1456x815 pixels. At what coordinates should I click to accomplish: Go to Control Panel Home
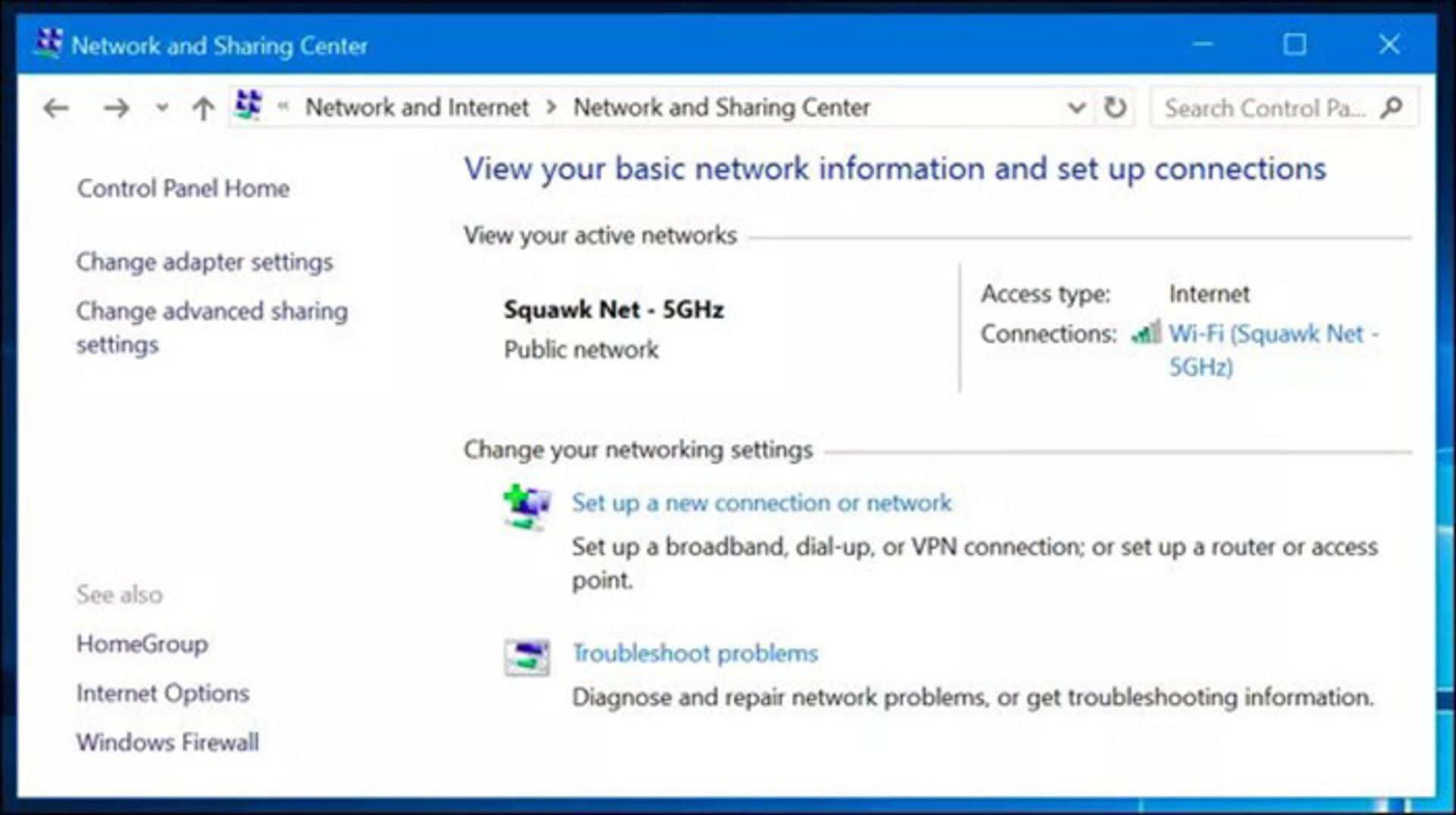point(183,189)
